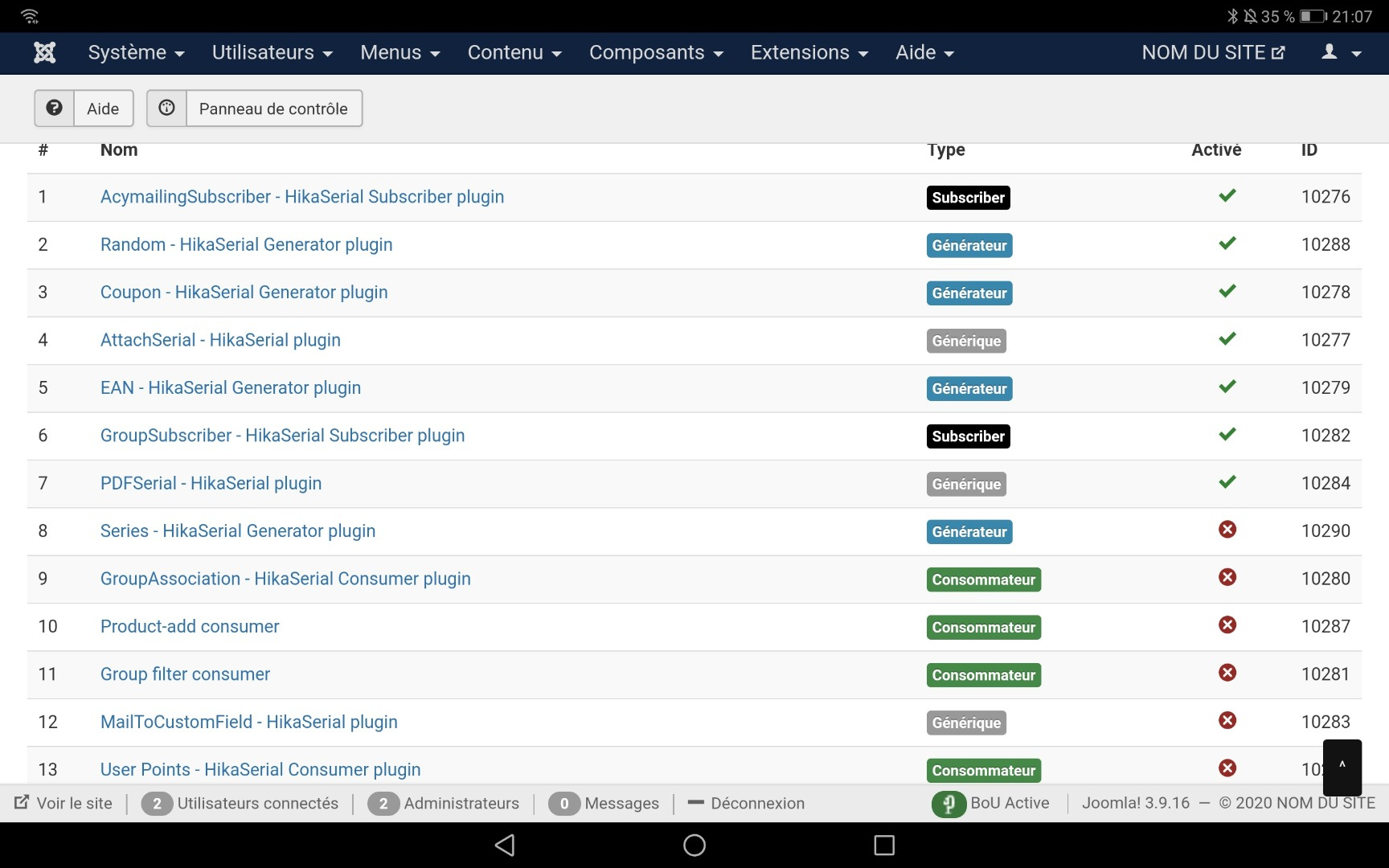
Task: Click the scroll-to-top arrow button
Action: (x=1342, y=767)
